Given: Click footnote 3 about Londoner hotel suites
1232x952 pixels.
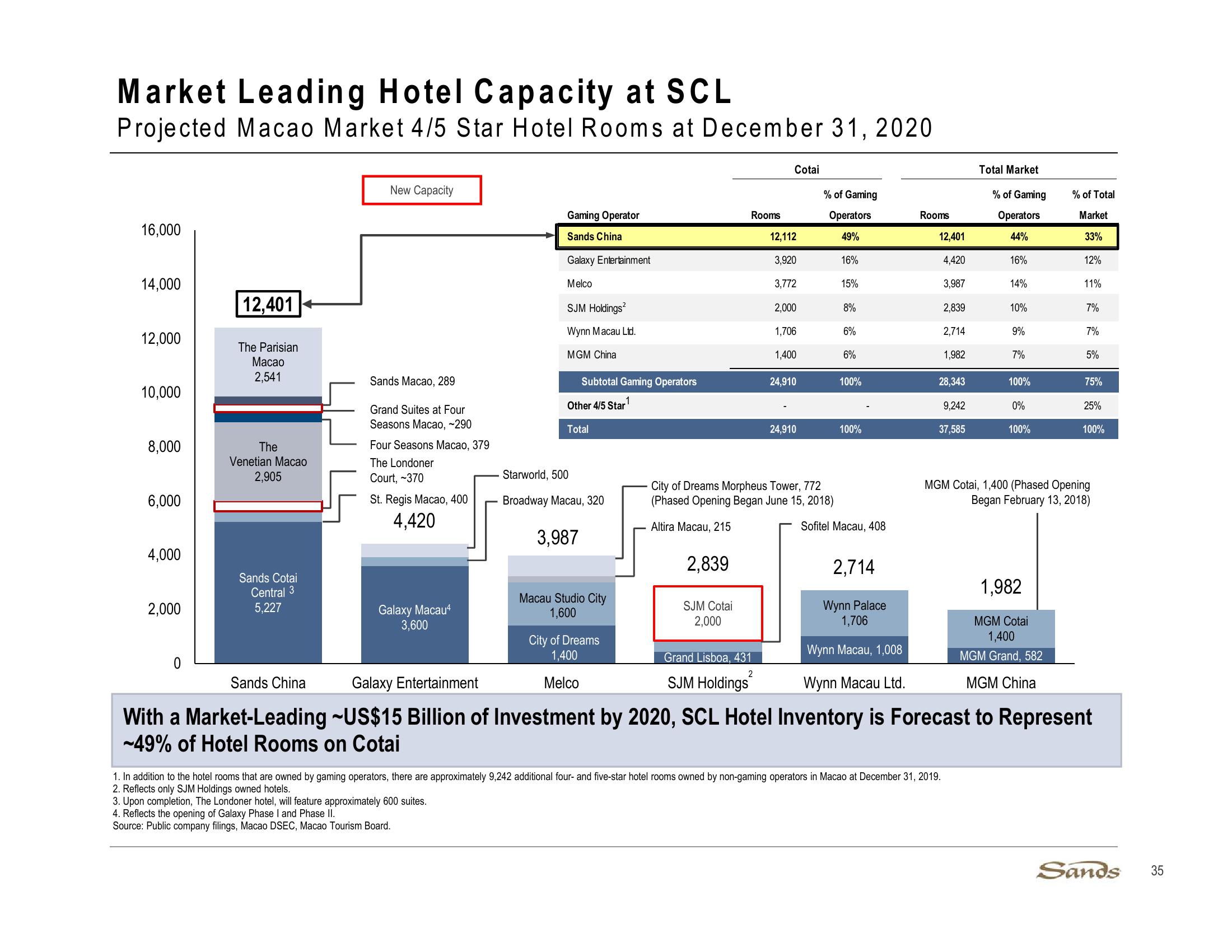Looking at the screenshot, I should (270, 801).
